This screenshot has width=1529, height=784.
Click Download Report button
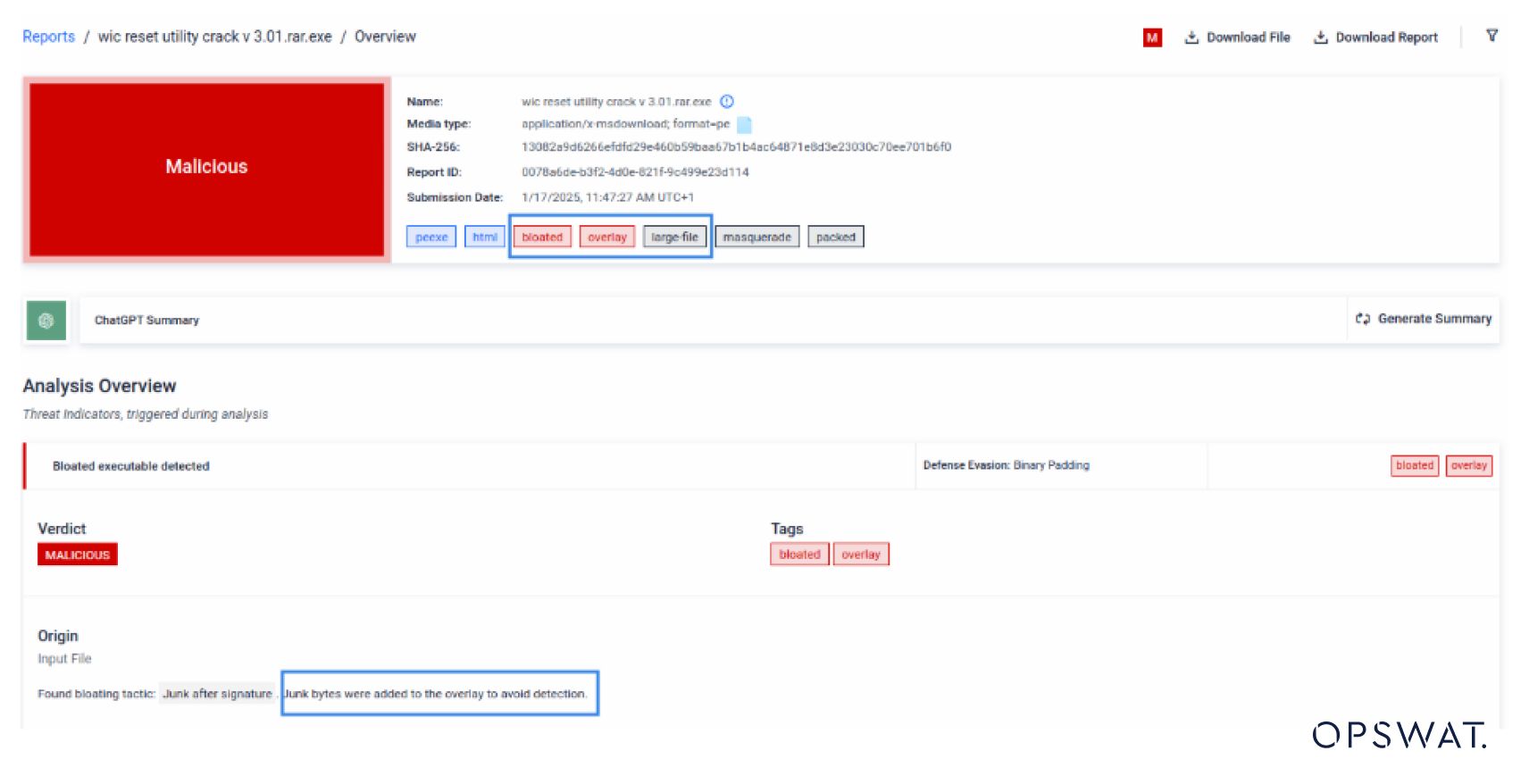tap(1375, 38)
